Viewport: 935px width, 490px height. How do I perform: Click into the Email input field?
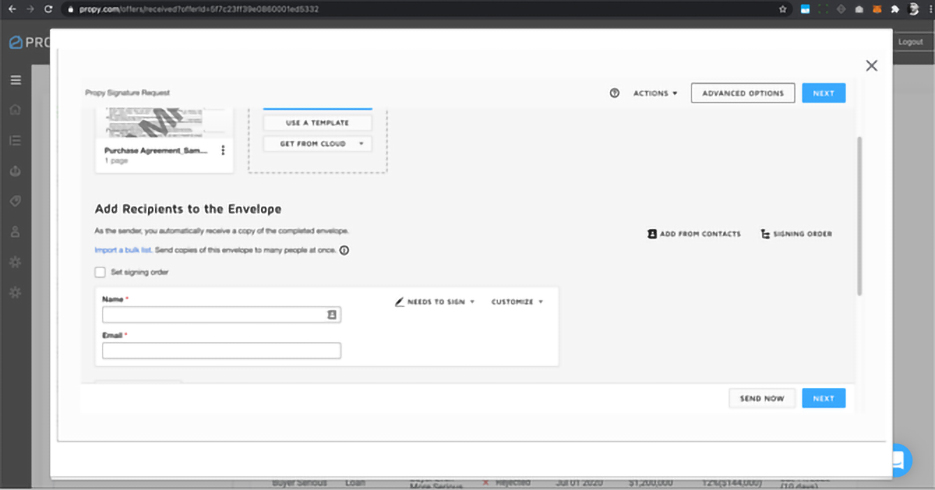pyautogui.click(x=221, y=351)
